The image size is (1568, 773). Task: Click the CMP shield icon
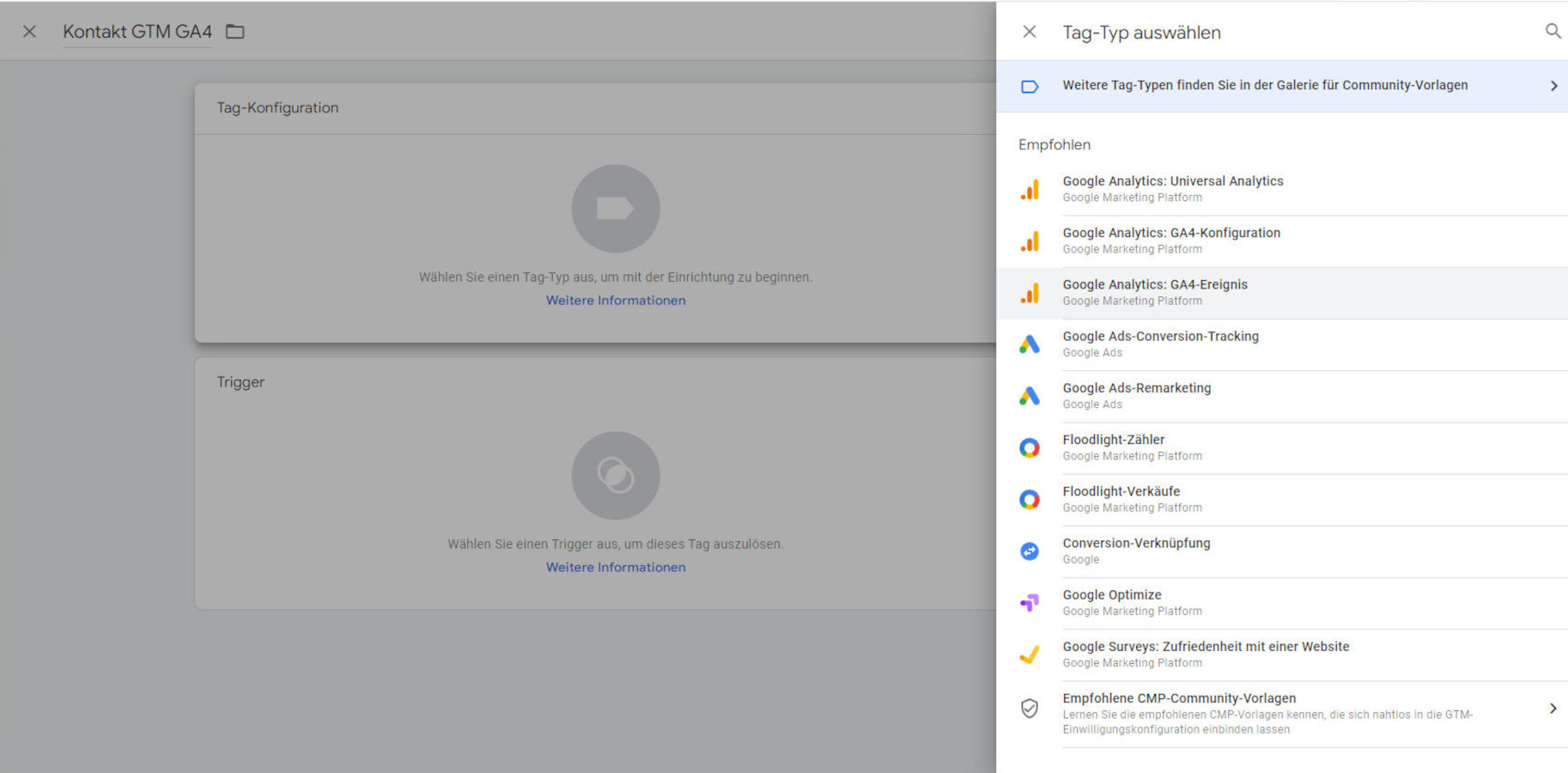(1030, 708)
